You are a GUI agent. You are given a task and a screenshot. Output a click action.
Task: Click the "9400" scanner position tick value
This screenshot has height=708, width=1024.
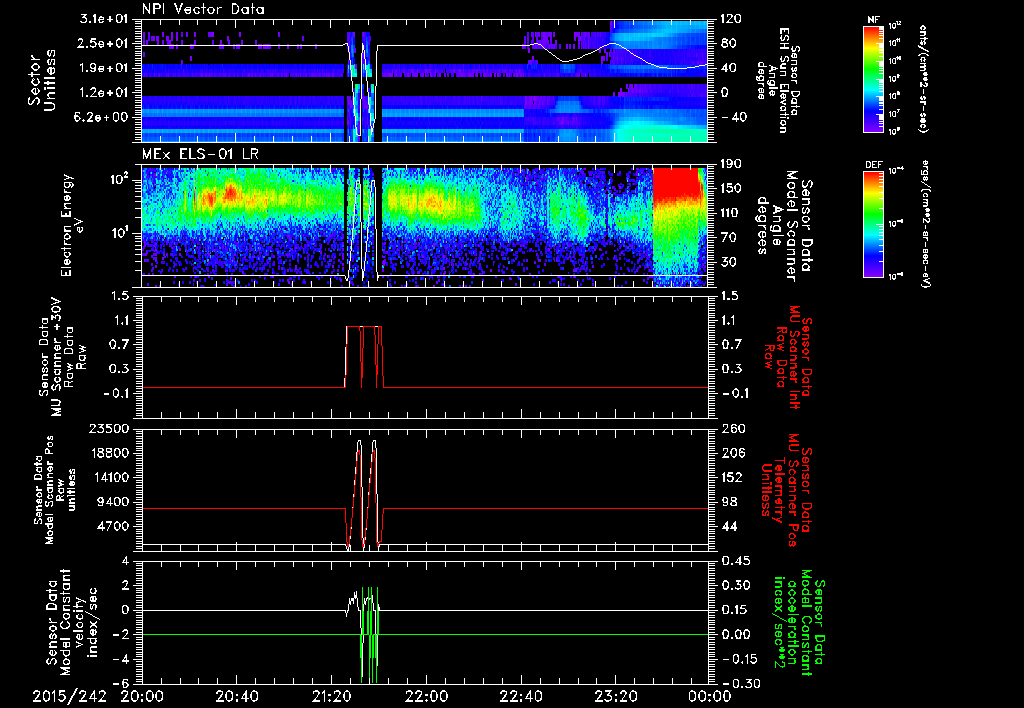pos(112,502)
